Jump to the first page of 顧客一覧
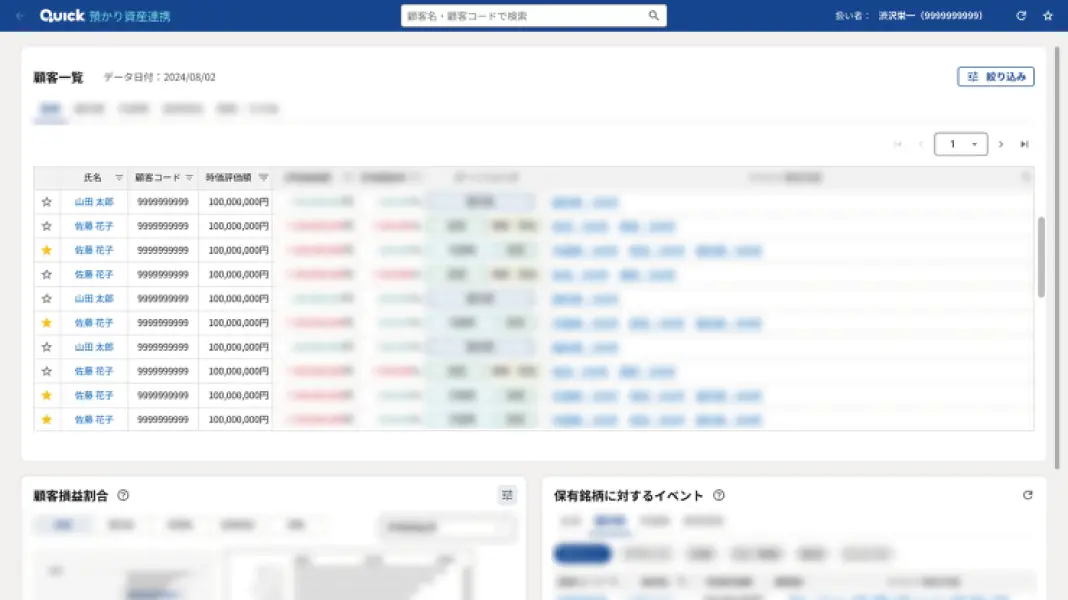 pyautogui.click(x=898, y=144)
